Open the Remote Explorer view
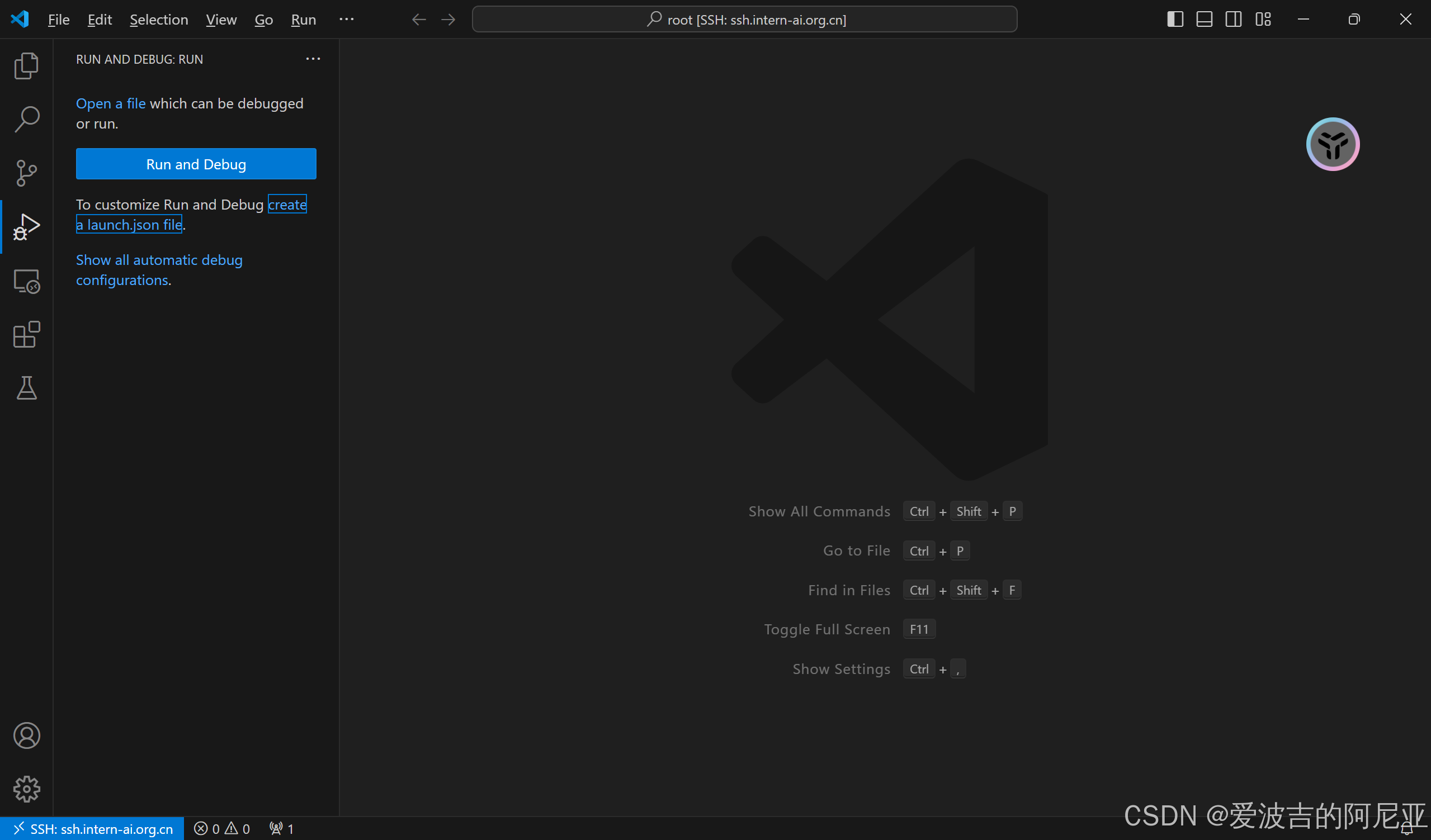 [26, 281]
